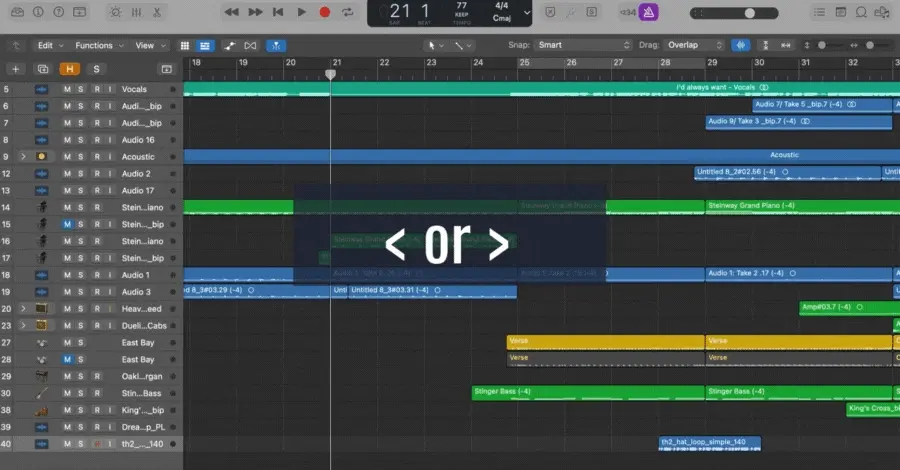Open the left-click pointer tool menu
This screenshot has width=900, height=470.
tap(435, 45)
